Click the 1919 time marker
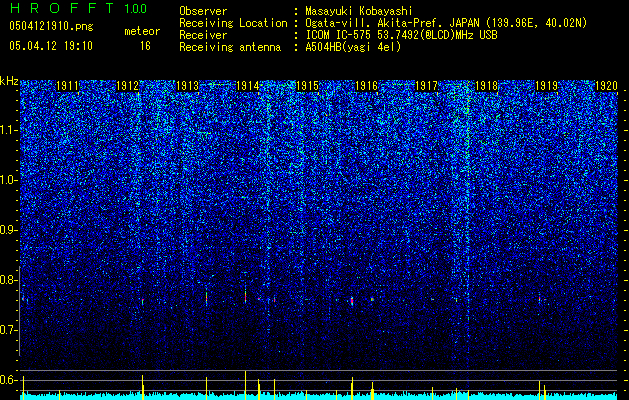 pyautogui.click(x=547, y=86)
